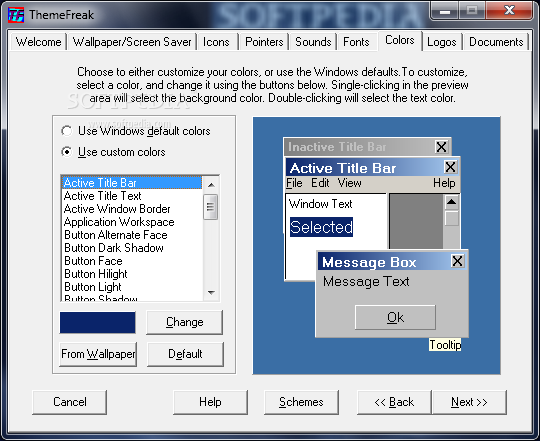The width and height of the screenshot is (540, 441).
Task: Click the Selected highlighted text in preview
Action: 321,227
